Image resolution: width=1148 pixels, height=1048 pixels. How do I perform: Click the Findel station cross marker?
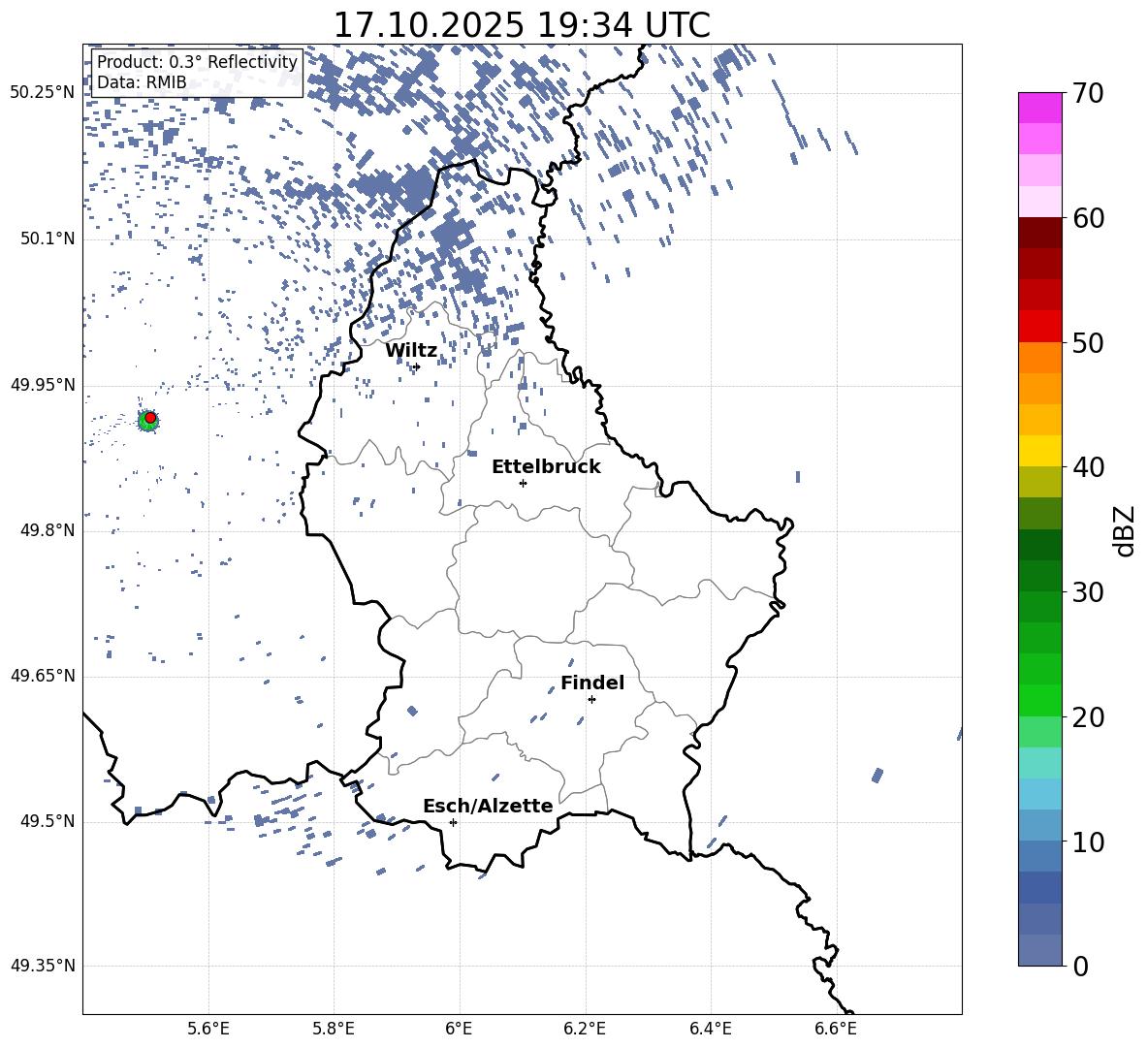pyautogui.click(x=591, y=700)
